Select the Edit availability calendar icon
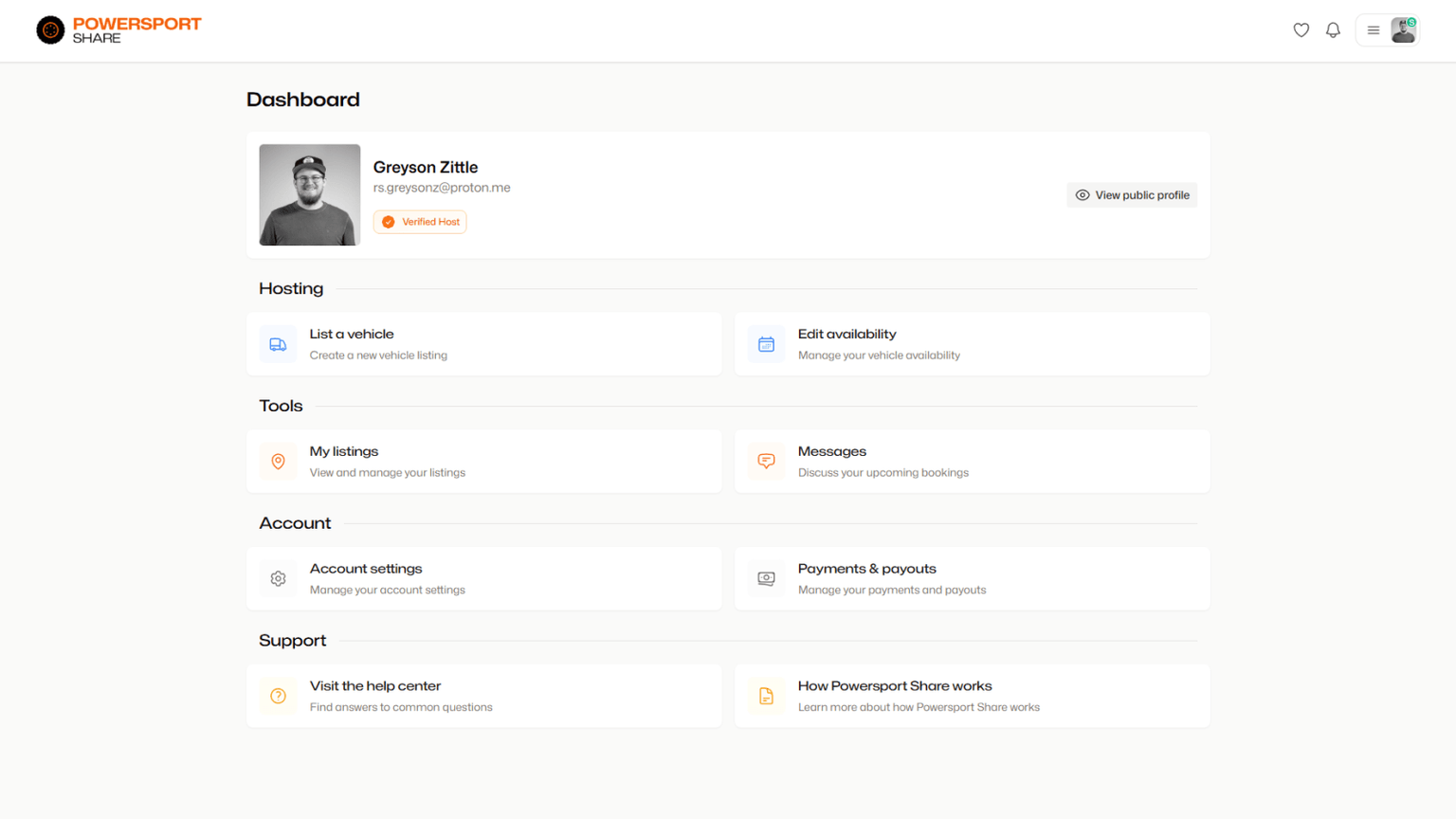This screenshot has height=819, width=1456. click(766, 344)
